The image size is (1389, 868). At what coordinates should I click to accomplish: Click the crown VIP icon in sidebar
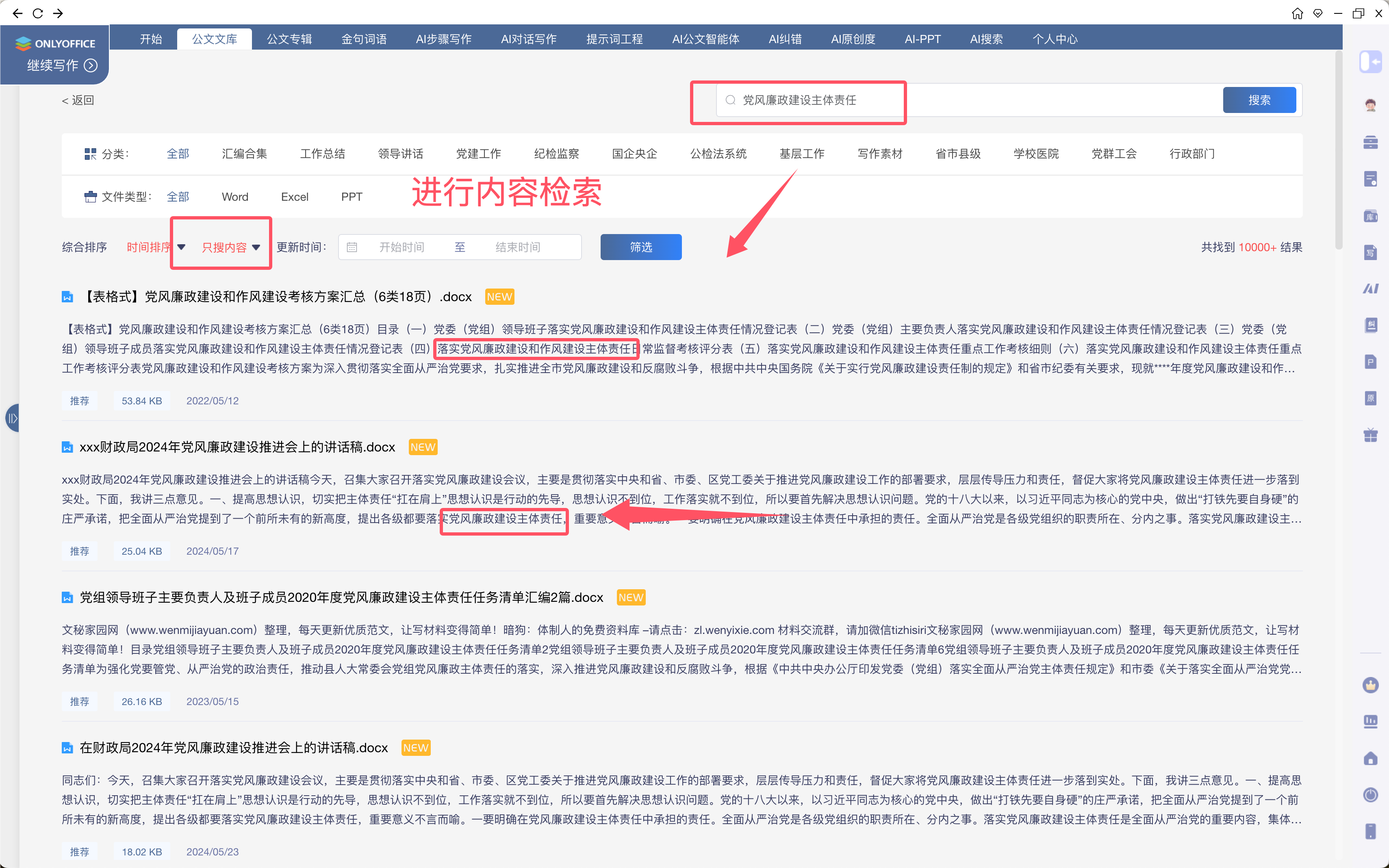(x=1371, y=685)
